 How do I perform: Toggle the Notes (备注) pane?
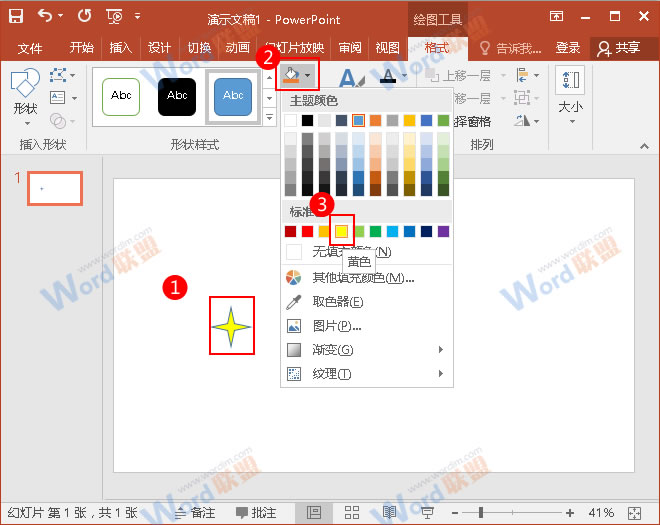tap(195, 512)
